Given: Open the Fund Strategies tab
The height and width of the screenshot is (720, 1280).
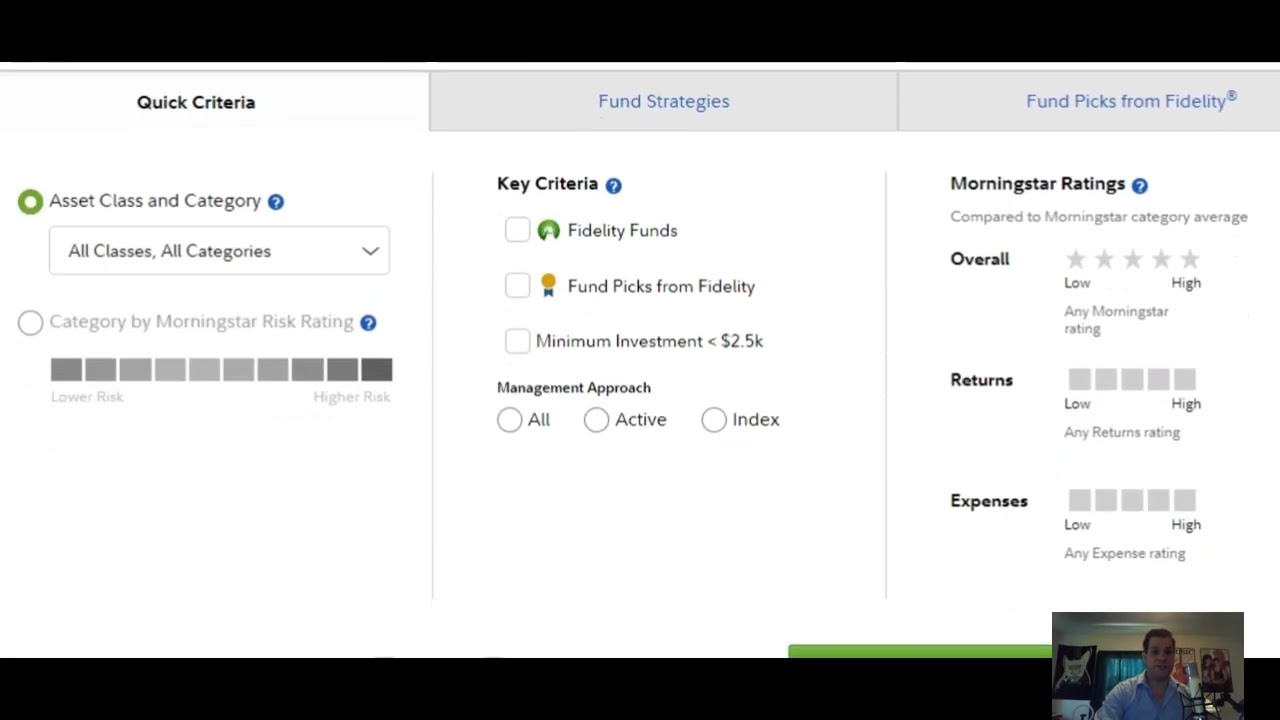Looking at the screenshot, I should click(664, 101).
